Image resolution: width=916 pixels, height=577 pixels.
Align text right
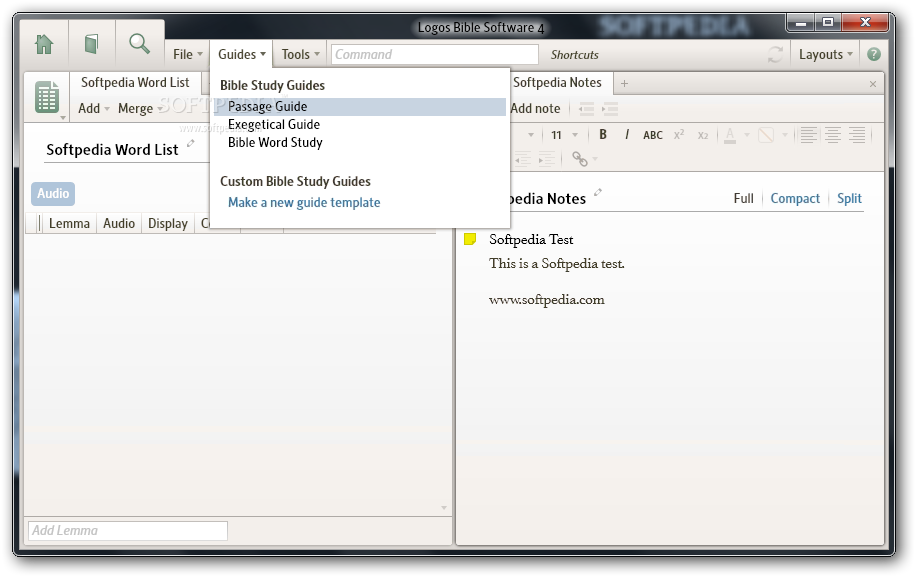click(857, 135)
